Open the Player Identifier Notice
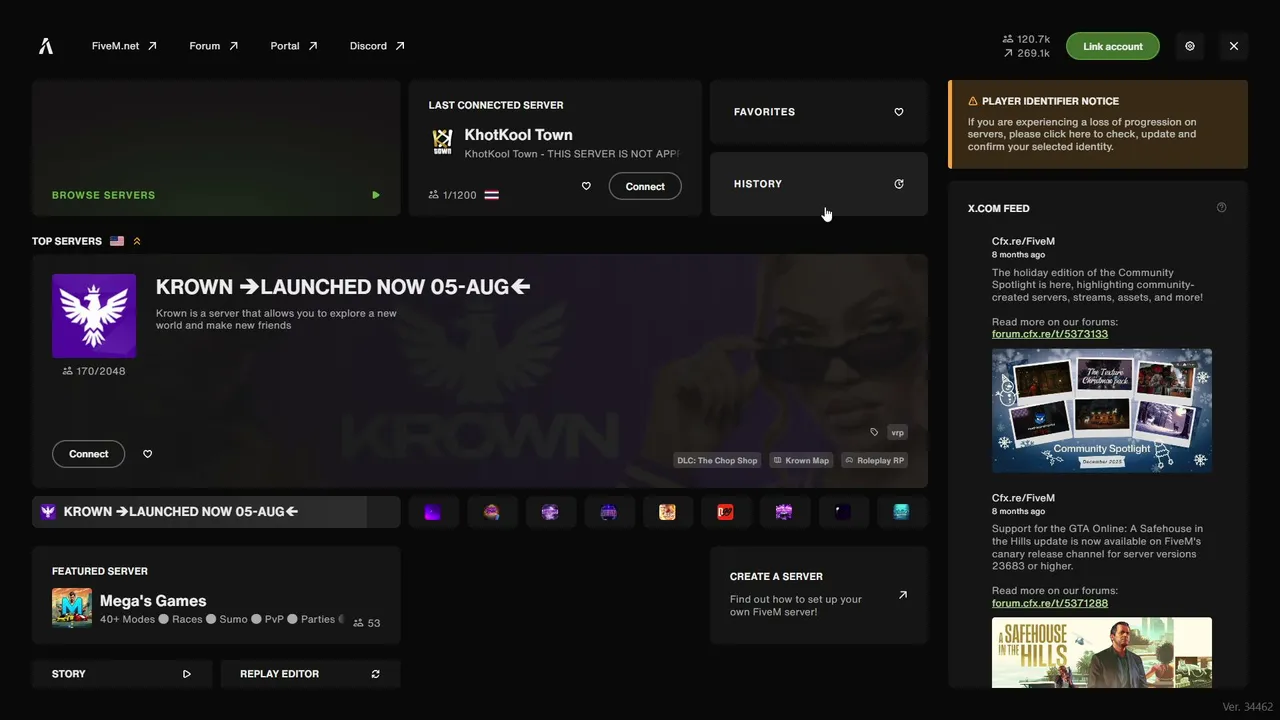1280x720 pixels. (x=1098, y=124)
